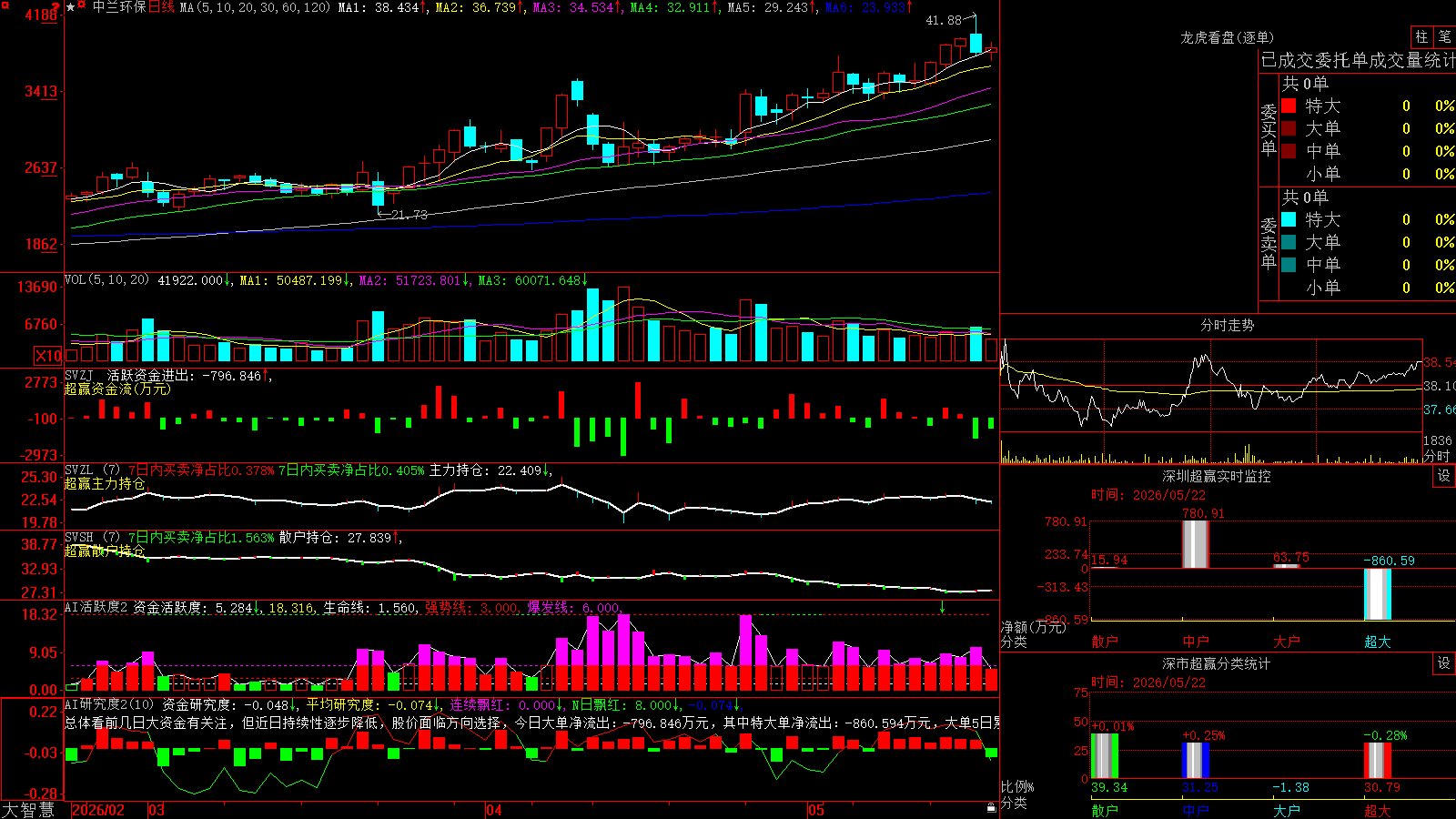Click the MA1: 38.434 value

pyautogui.click(x=378, y=7)
